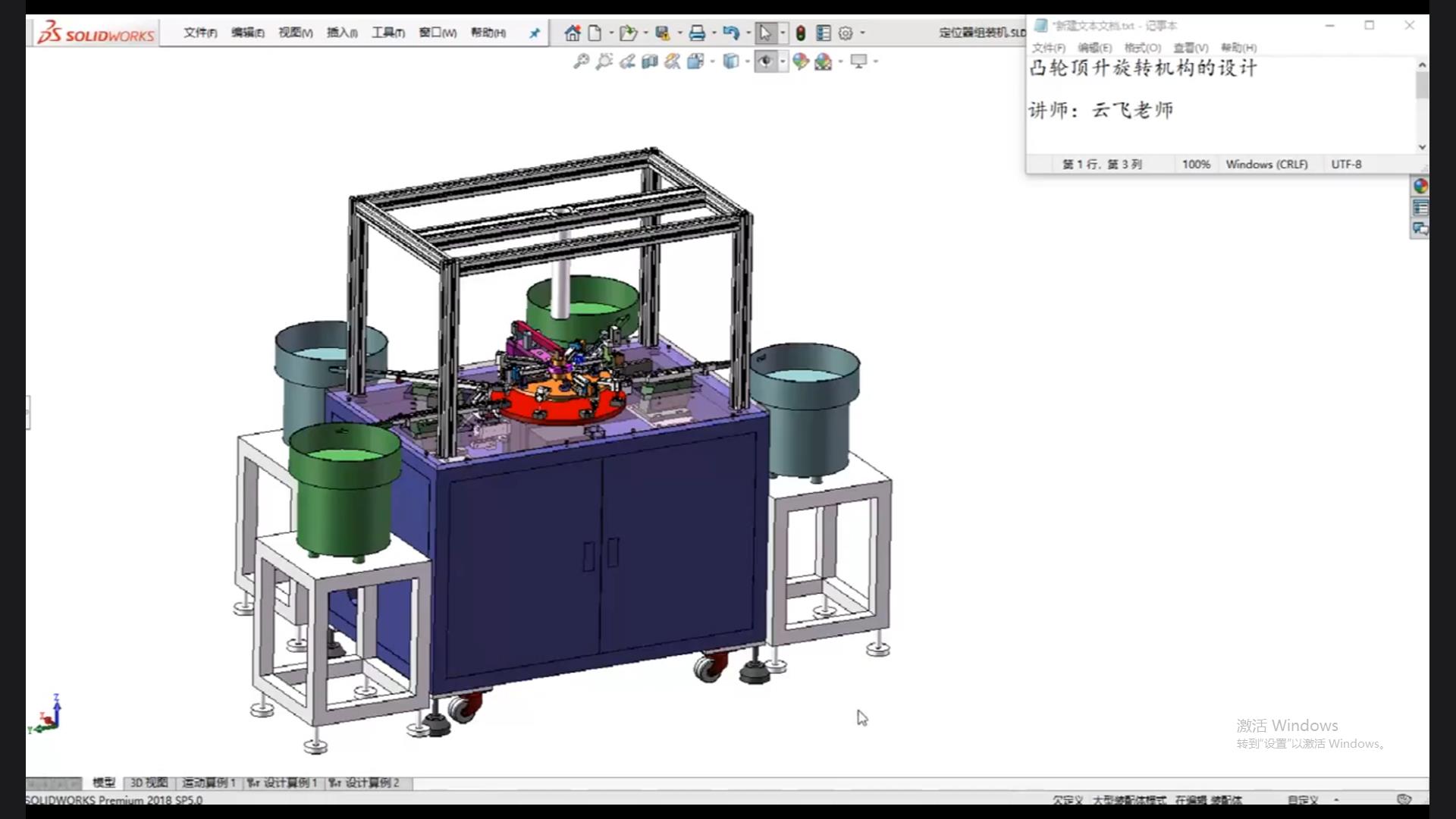This screenshot has width=1456, height=819.
Task: Open Notepad's 编辑(E) menu
Action: (1094, 48)
